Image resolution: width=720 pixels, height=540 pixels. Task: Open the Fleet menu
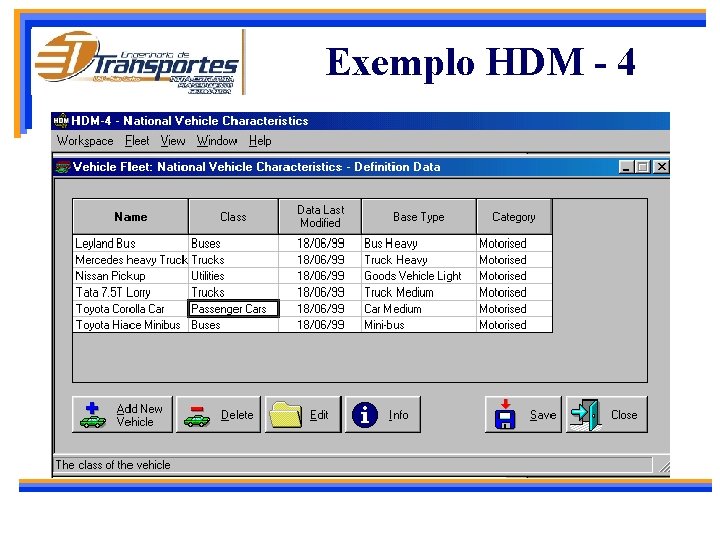click(x=137, y=141)
